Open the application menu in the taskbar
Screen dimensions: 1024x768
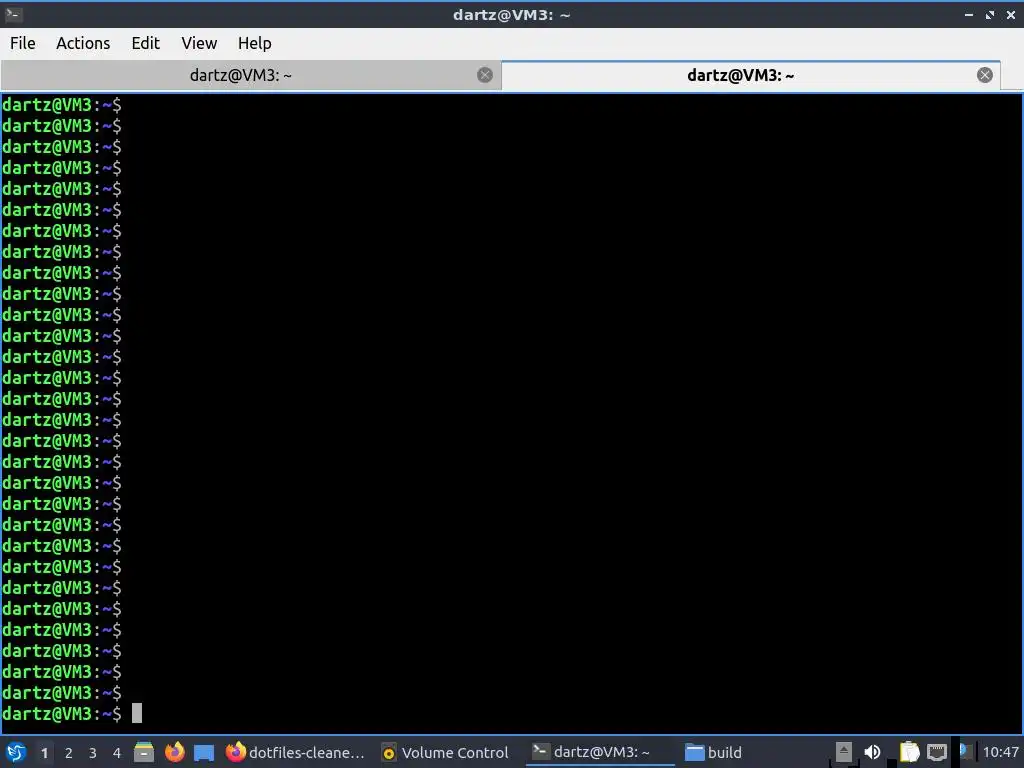tap(16, 752)
